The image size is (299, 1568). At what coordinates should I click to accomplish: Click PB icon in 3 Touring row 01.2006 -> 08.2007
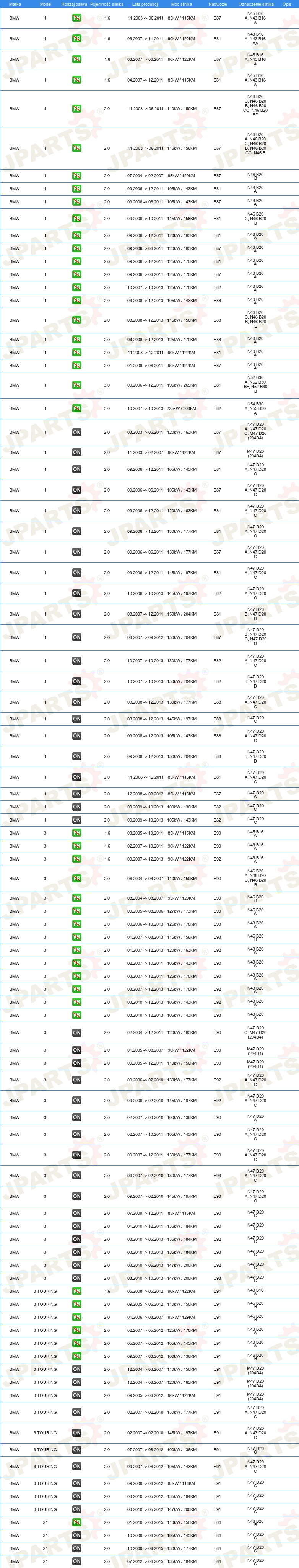point(76,1317)
